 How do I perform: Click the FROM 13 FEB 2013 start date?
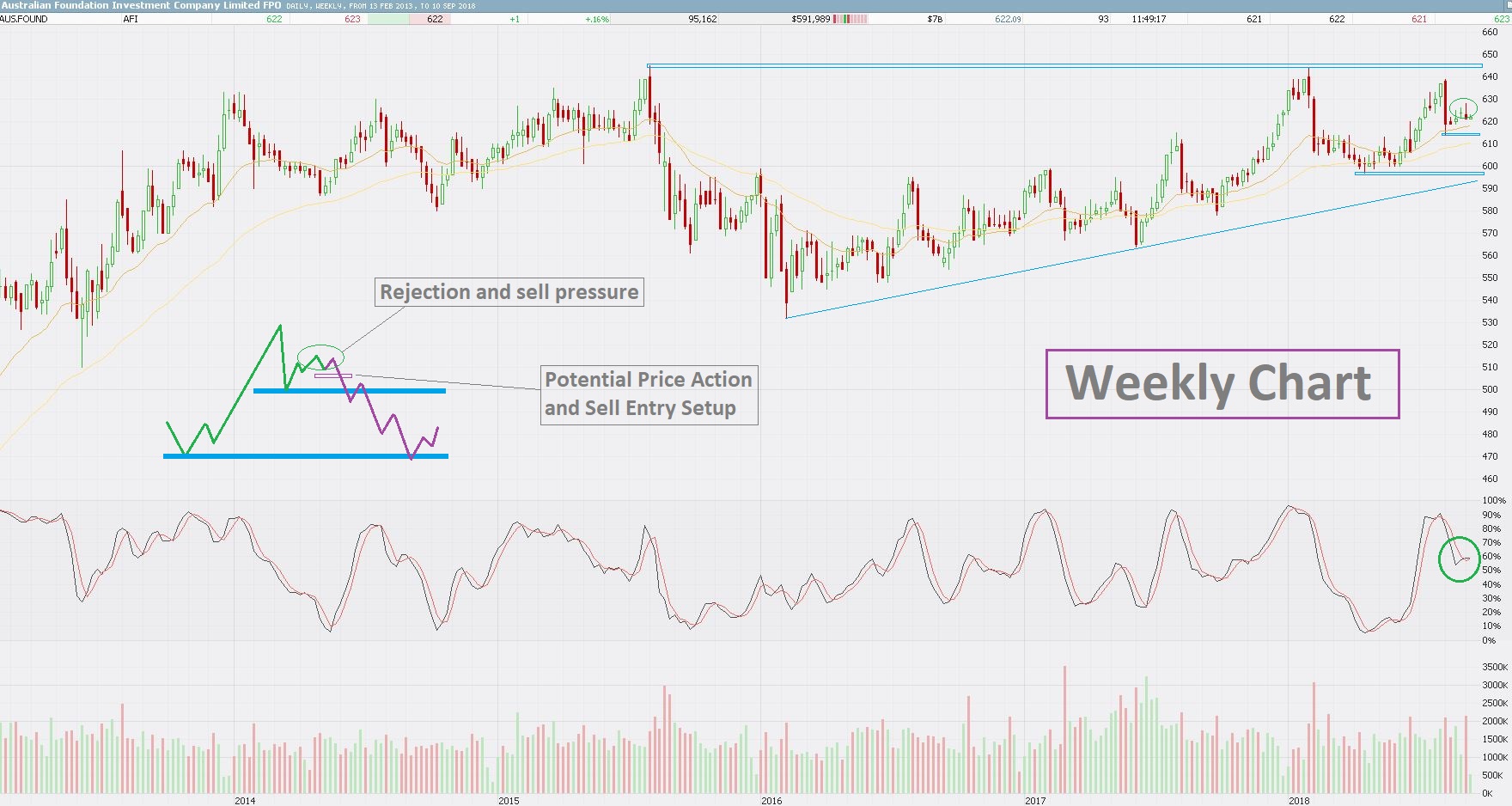[381, 6]
